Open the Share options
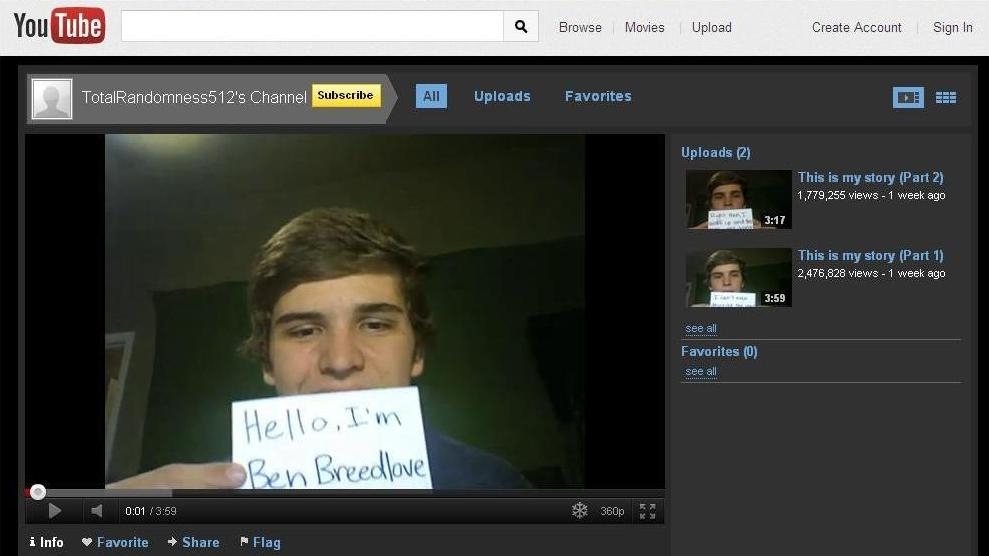 [193, 542]
